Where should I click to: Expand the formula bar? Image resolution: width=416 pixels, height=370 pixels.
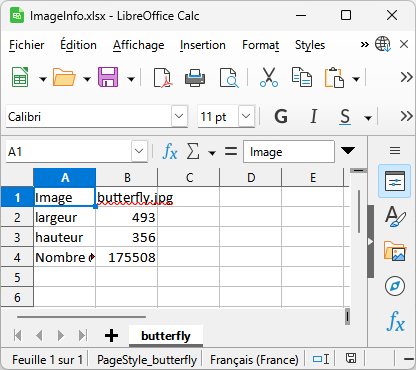coord(348,151)
